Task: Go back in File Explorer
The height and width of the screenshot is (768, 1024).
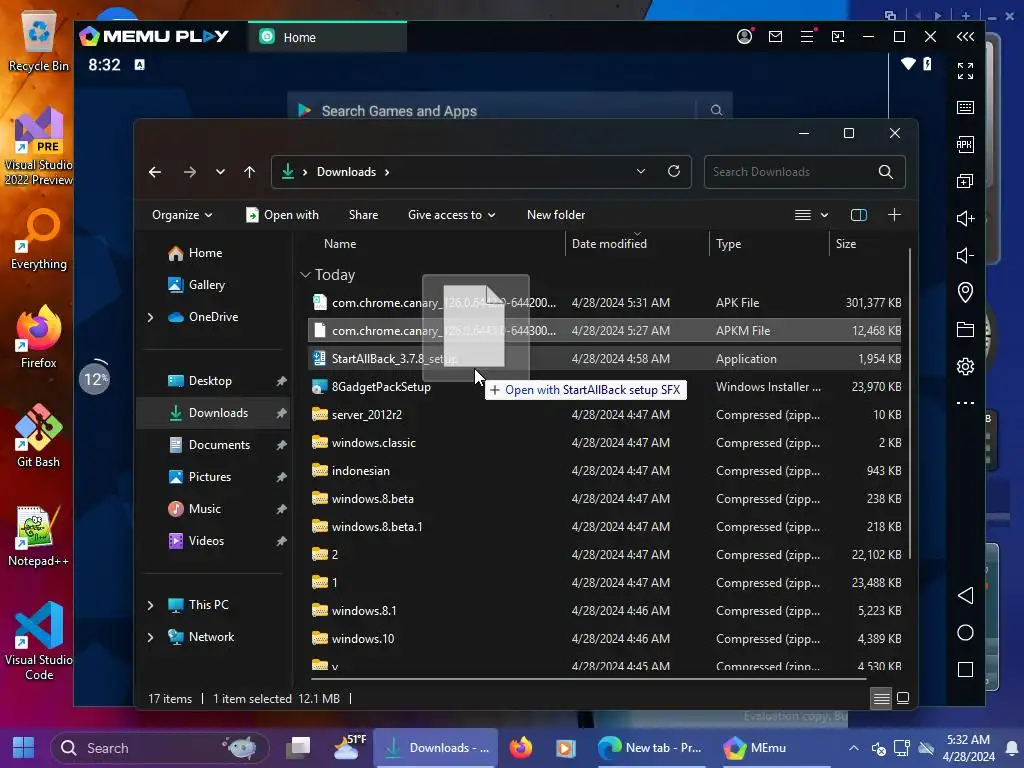Action: [155, 172]
